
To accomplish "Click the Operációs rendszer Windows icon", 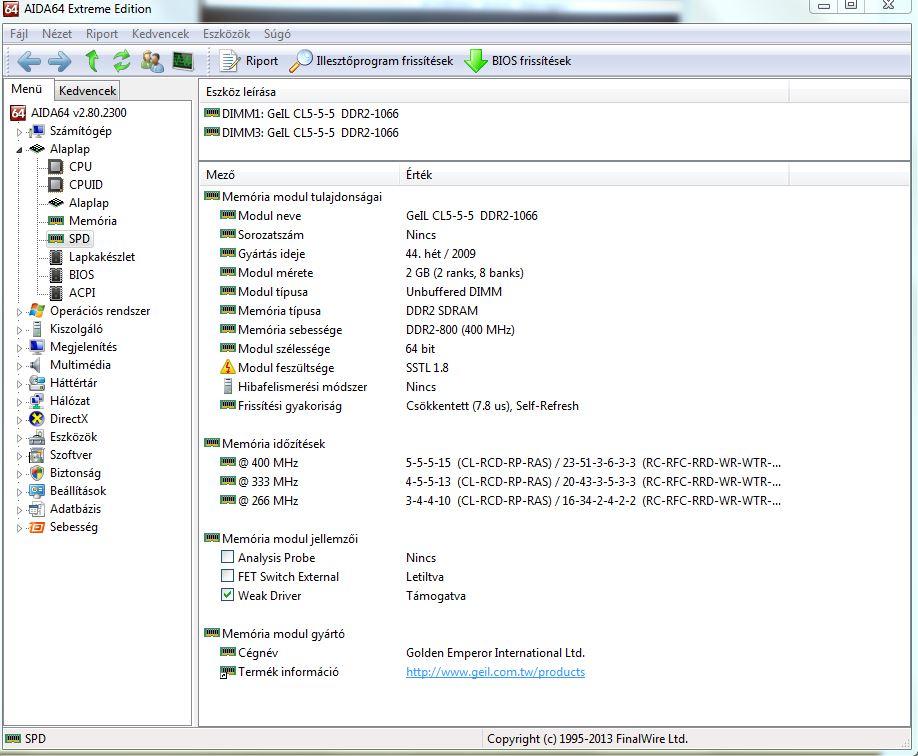I will tap(37, 310).
